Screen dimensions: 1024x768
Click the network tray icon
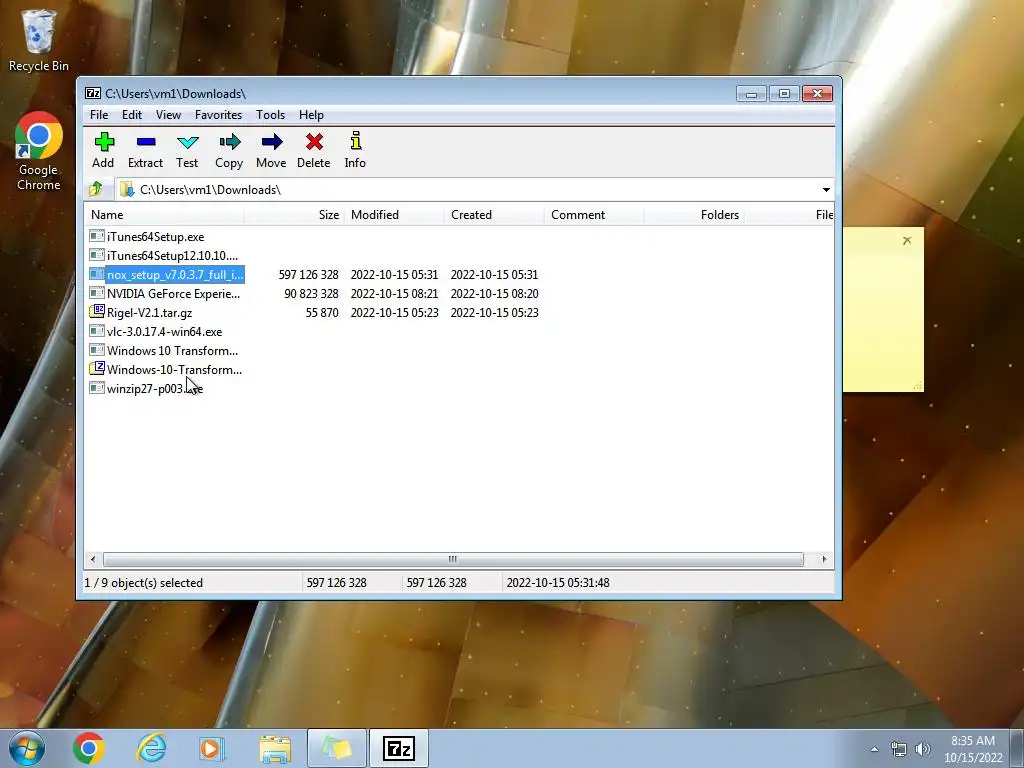(x=899, y=749)
